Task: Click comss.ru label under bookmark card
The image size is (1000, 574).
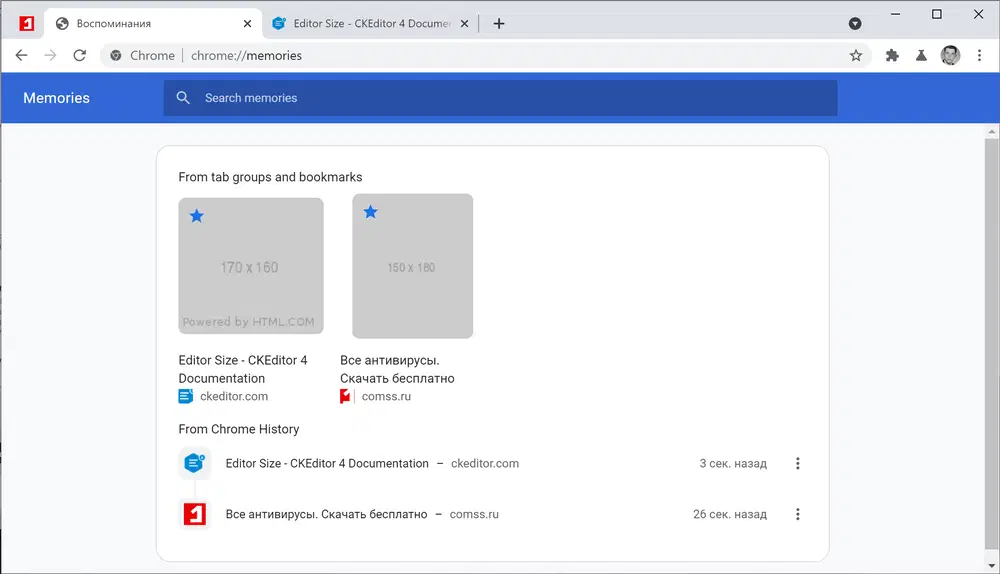Action: (x=386, y=396)
